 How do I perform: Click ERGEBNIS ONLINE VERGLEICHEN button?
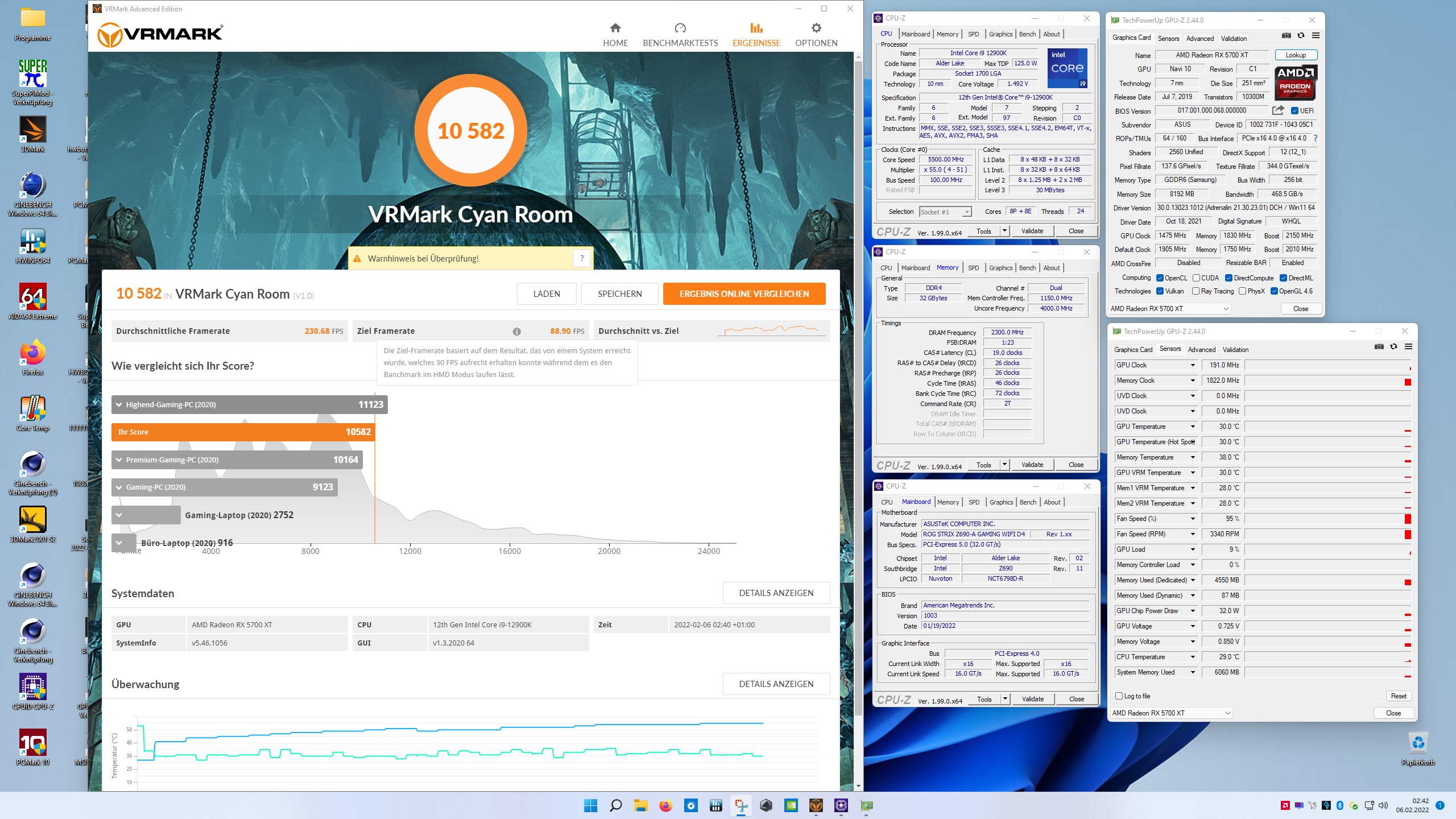point(744,294)
